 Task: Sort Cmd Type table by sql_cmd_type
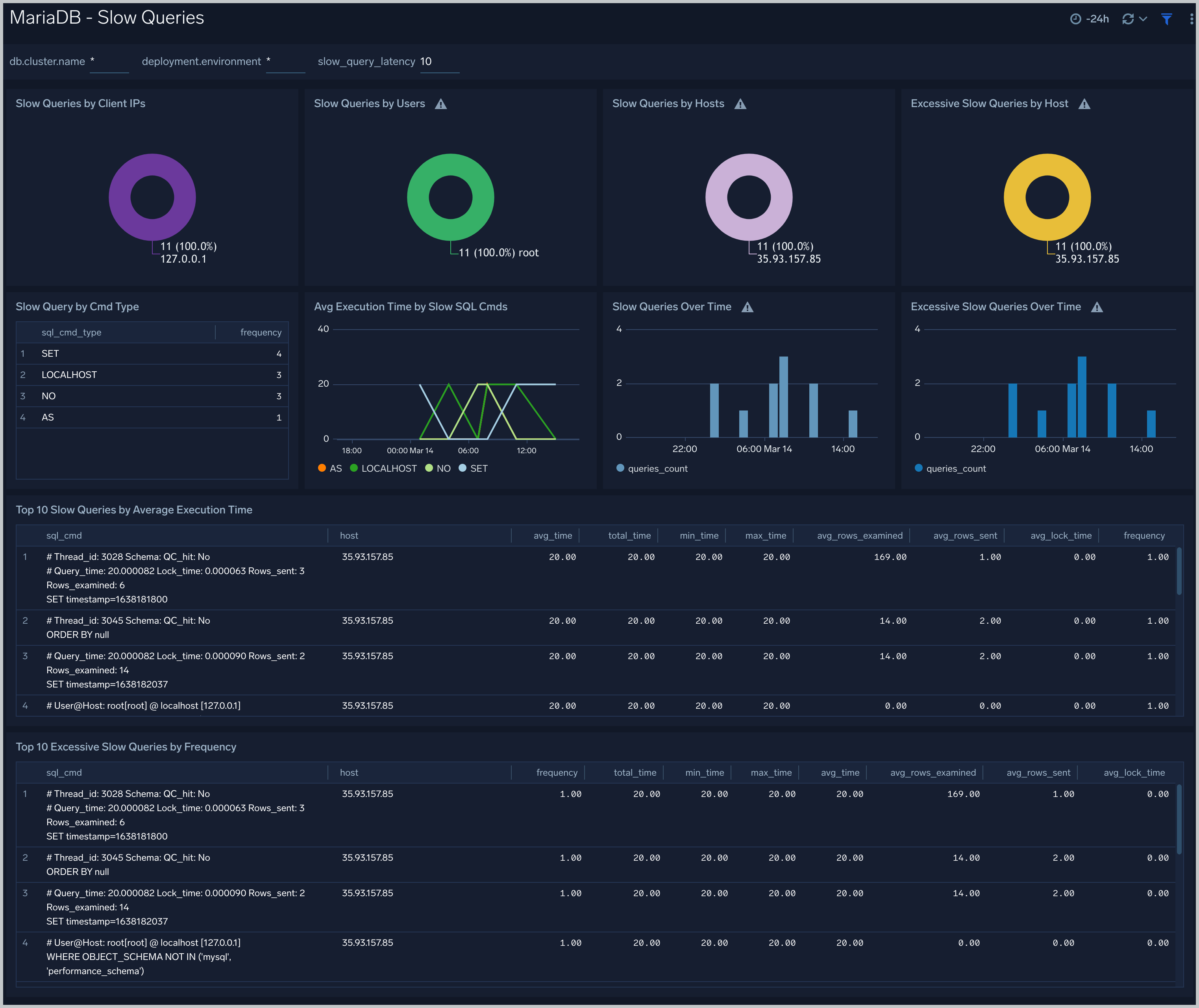point(71,333)
